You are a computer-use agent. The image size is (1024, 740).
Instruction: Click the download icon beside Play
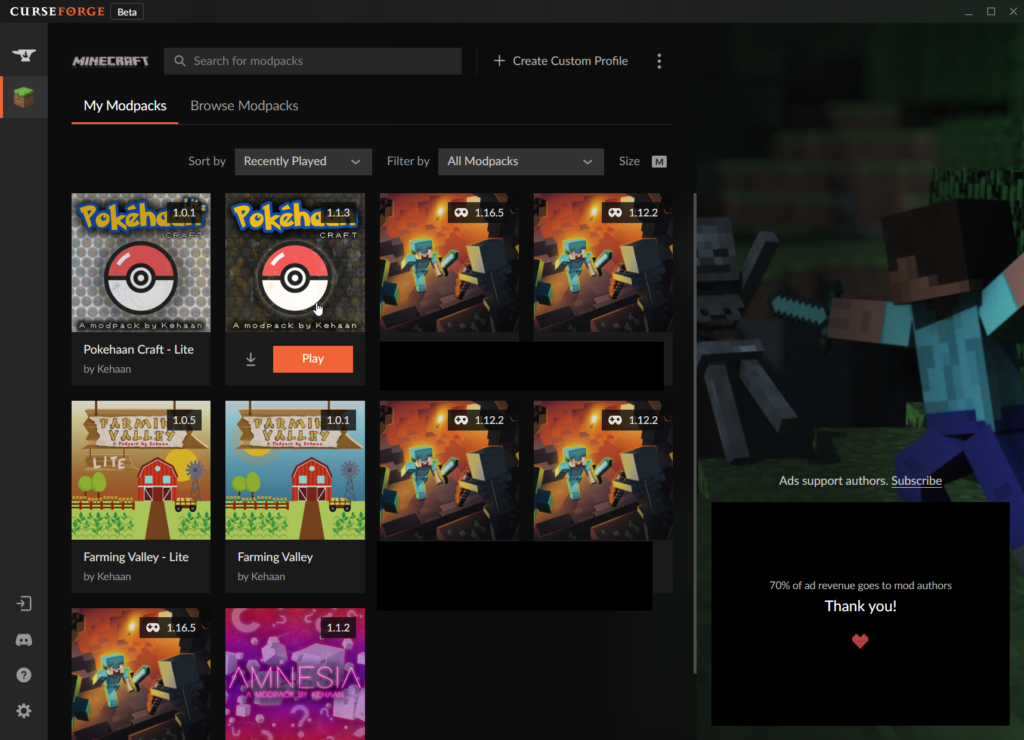pos(251,359)
